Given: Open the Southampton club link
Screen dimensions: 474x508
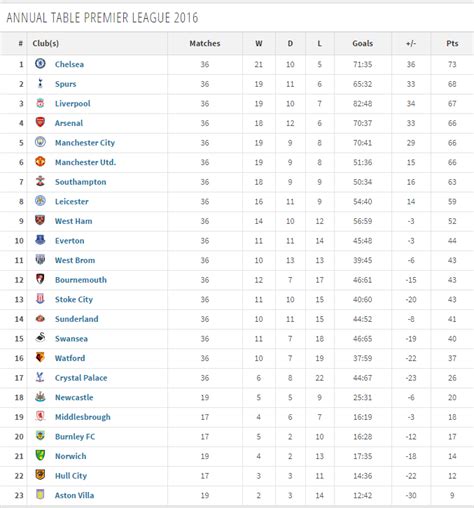Looking at the screenshot, I should tap(80, 182).
